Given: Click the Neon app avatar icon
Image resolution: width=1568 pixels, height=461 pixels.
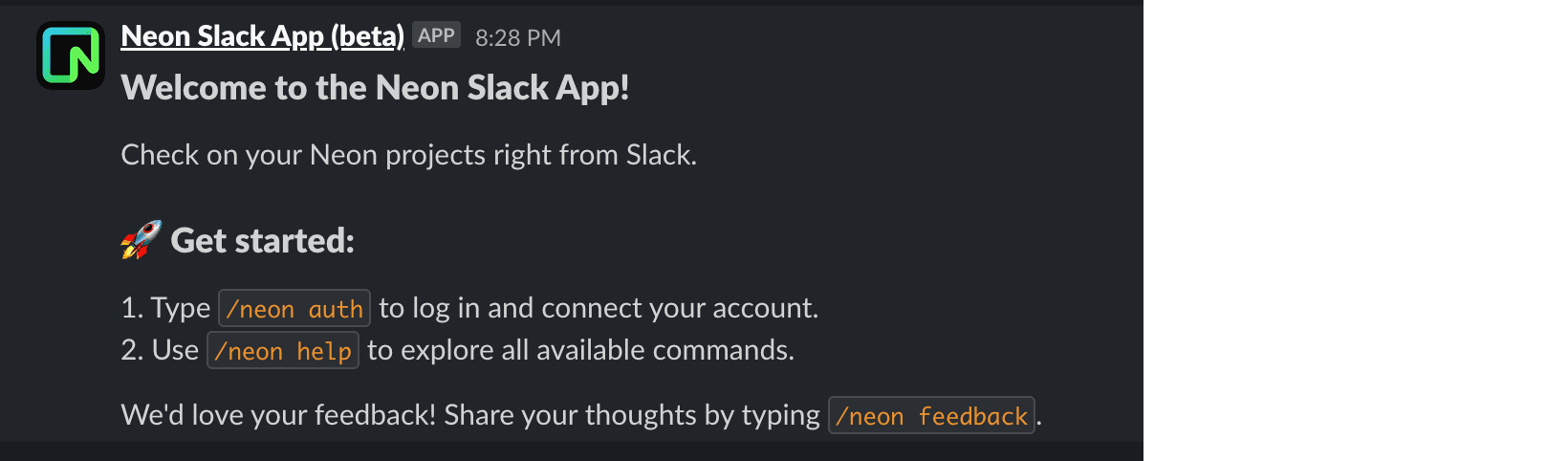Looking at the screenshot, I should click(x=71, y=55).
